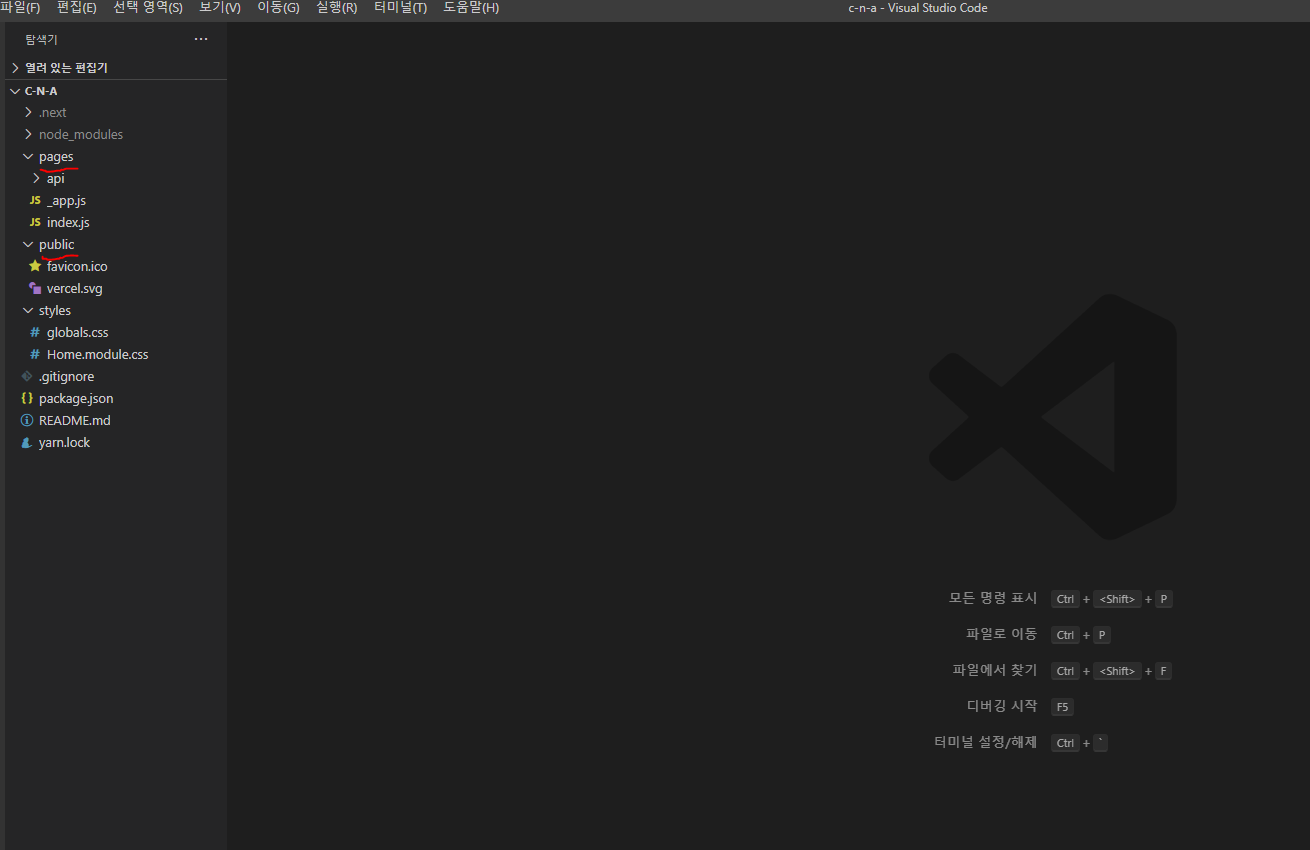Image resolution: width=1310 pixels, height=850 pixels.
Task: Click the star icon of favicon.ico
Action: [x=35, y=266]
